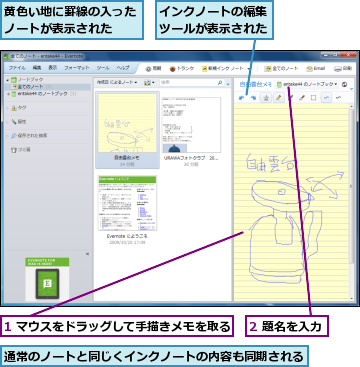Select the 自由雲台メモ note thumbnail

tap(127, 130)
